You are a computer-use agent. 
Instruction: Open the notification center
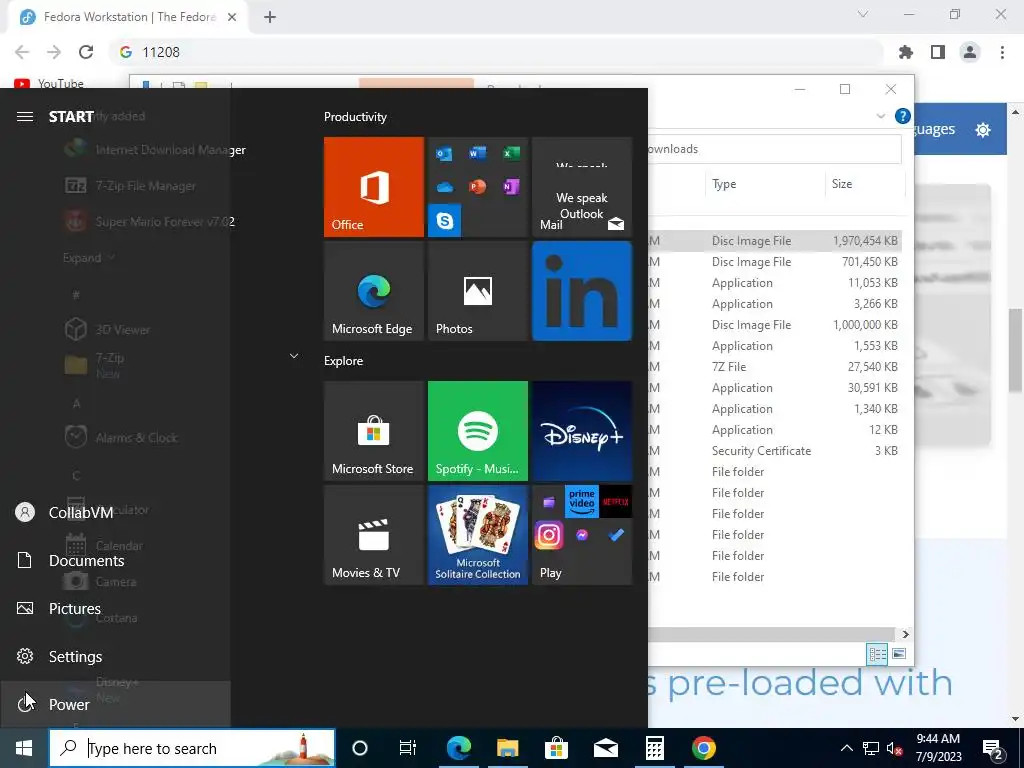tap(993, 748)
